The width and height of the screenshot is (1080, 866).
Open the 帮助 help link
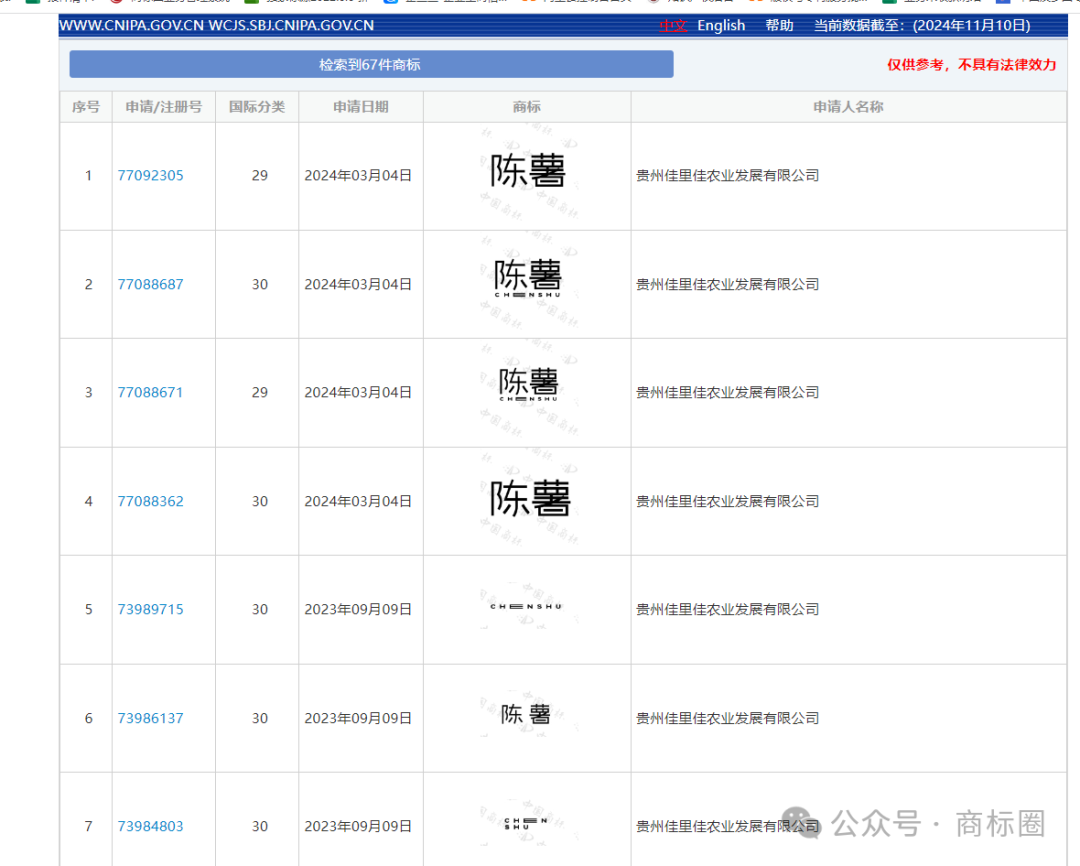coord(780,25)
